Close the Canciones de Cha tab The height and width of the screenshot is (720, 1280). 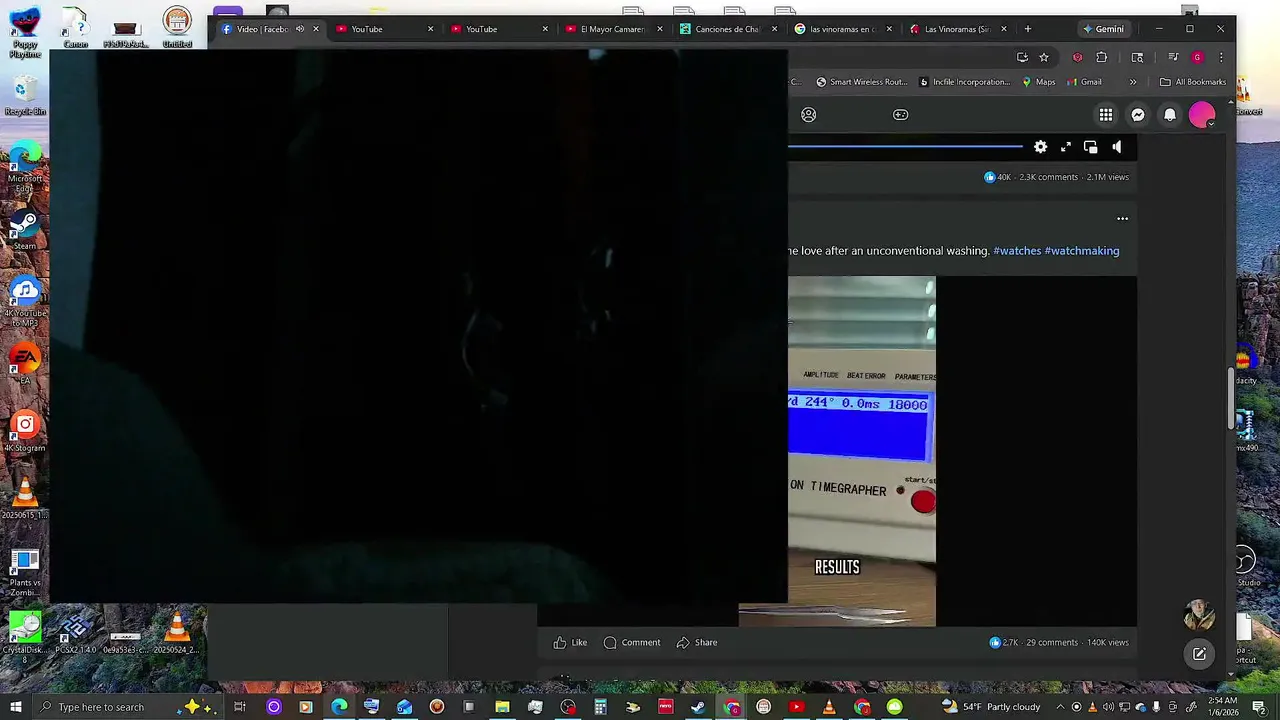tap(774, 29)
